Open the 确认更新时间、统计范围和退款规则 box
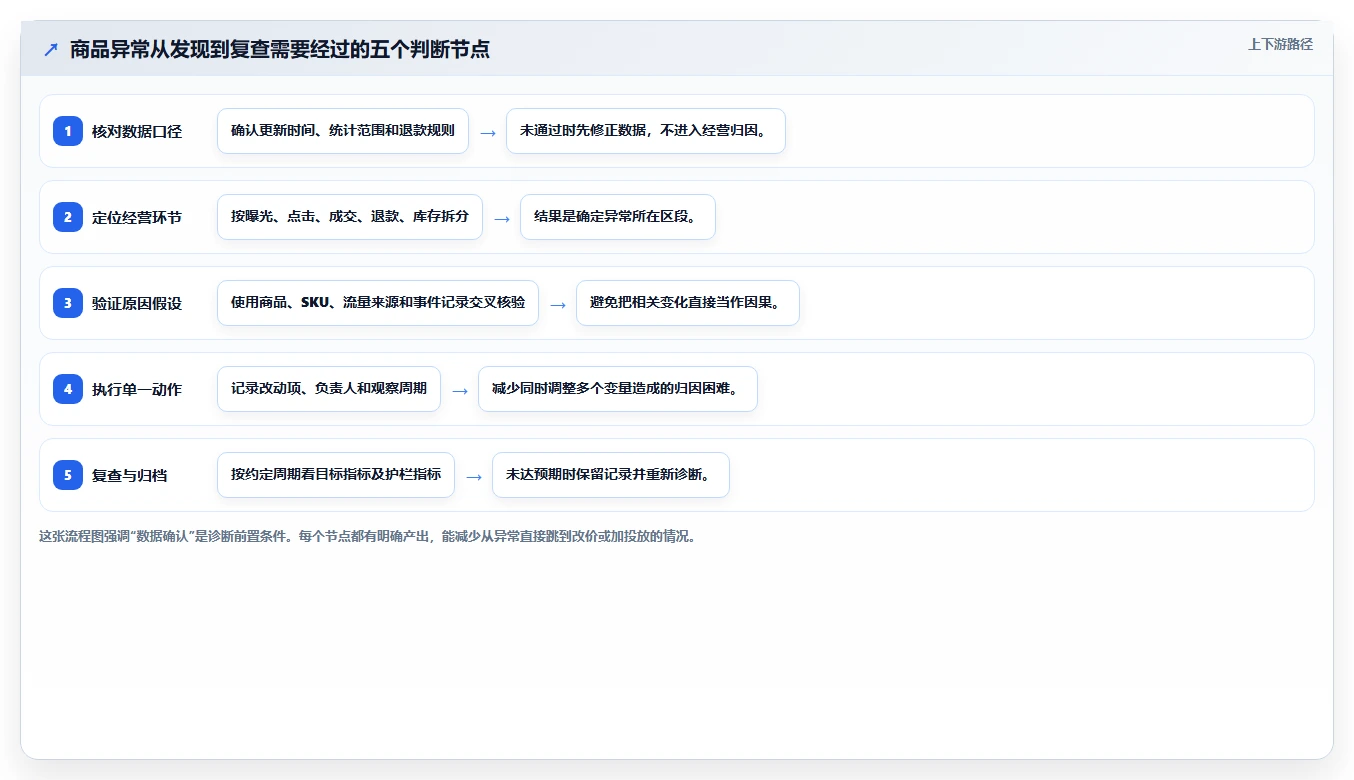The width and height of the screenshot is (1354, 780). [x=343, y=131]
